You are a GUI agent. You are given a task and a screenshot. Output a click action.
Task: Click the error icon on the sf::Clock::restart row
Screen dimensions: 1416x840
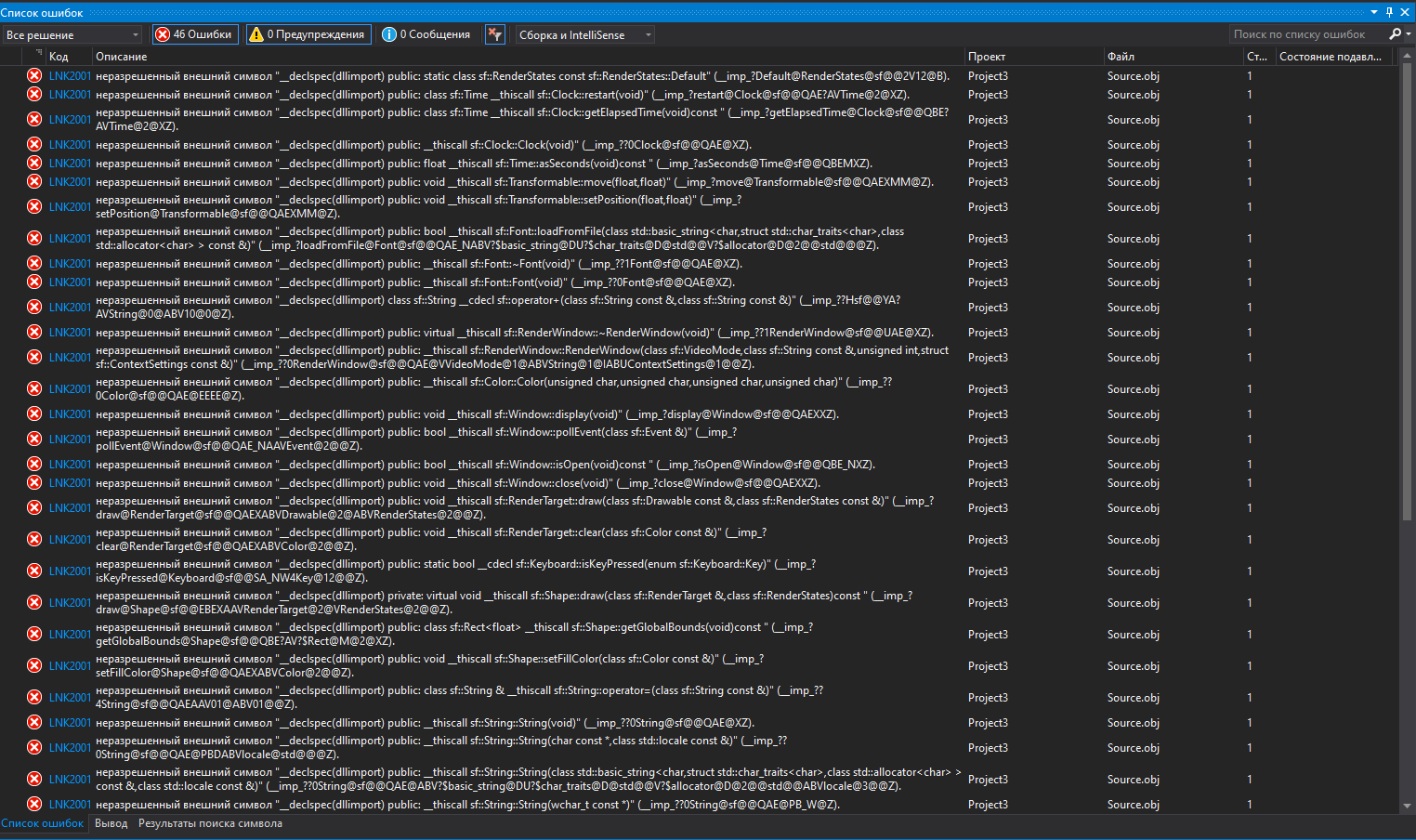(34, 95)
